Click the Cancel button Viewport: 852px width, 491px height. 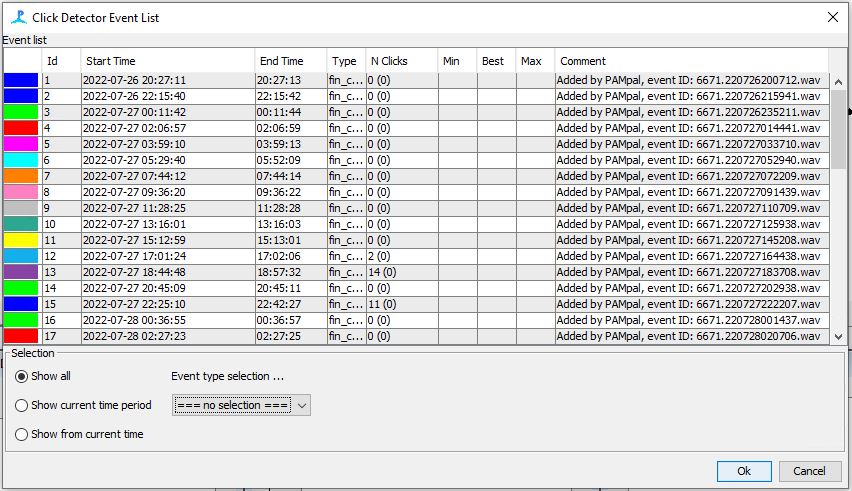809,471
